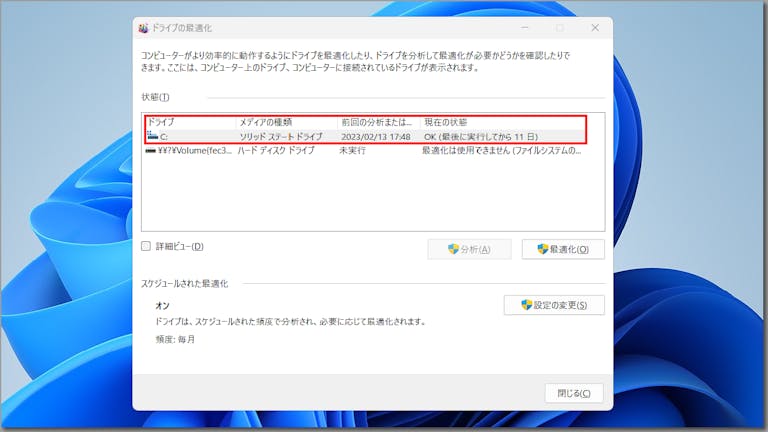Click the 閉じる(C) button

coord(574,393)
